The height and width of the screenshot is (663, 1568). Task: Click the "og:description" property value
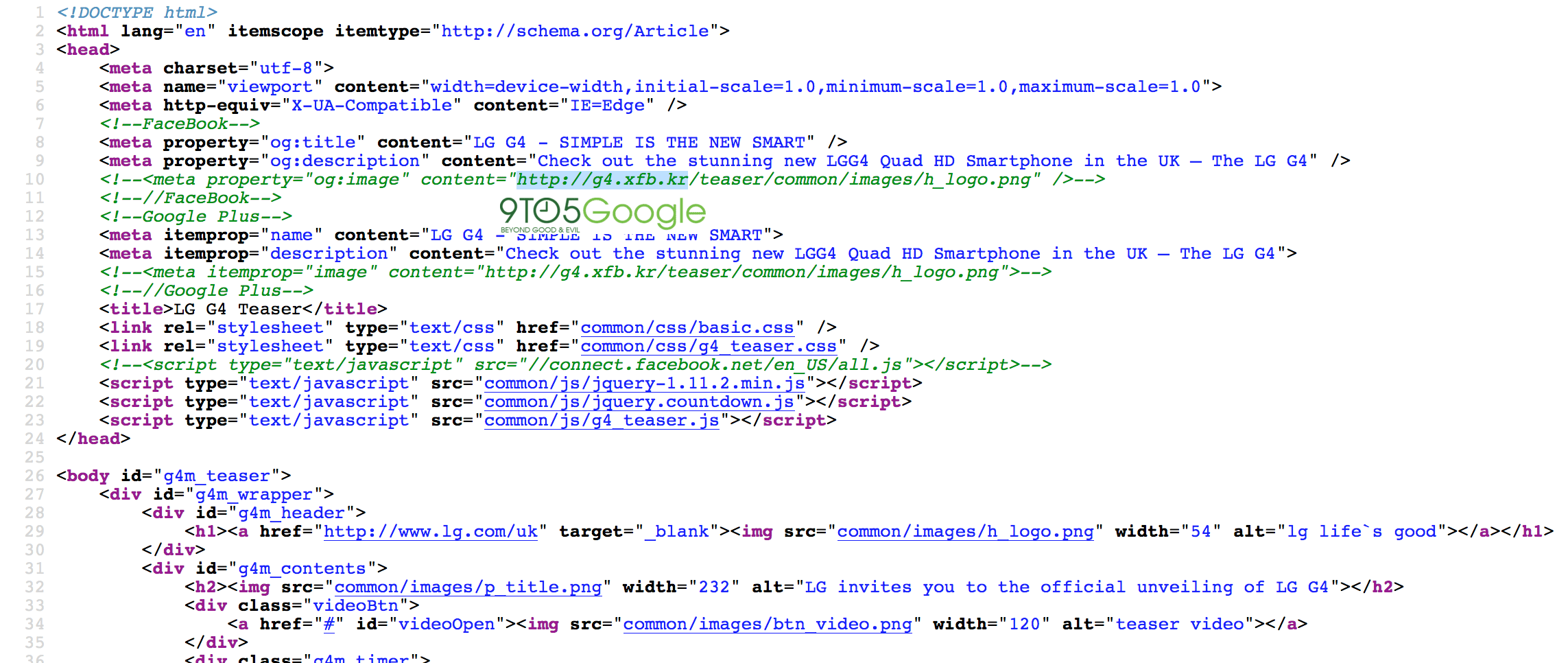(345, 161)
